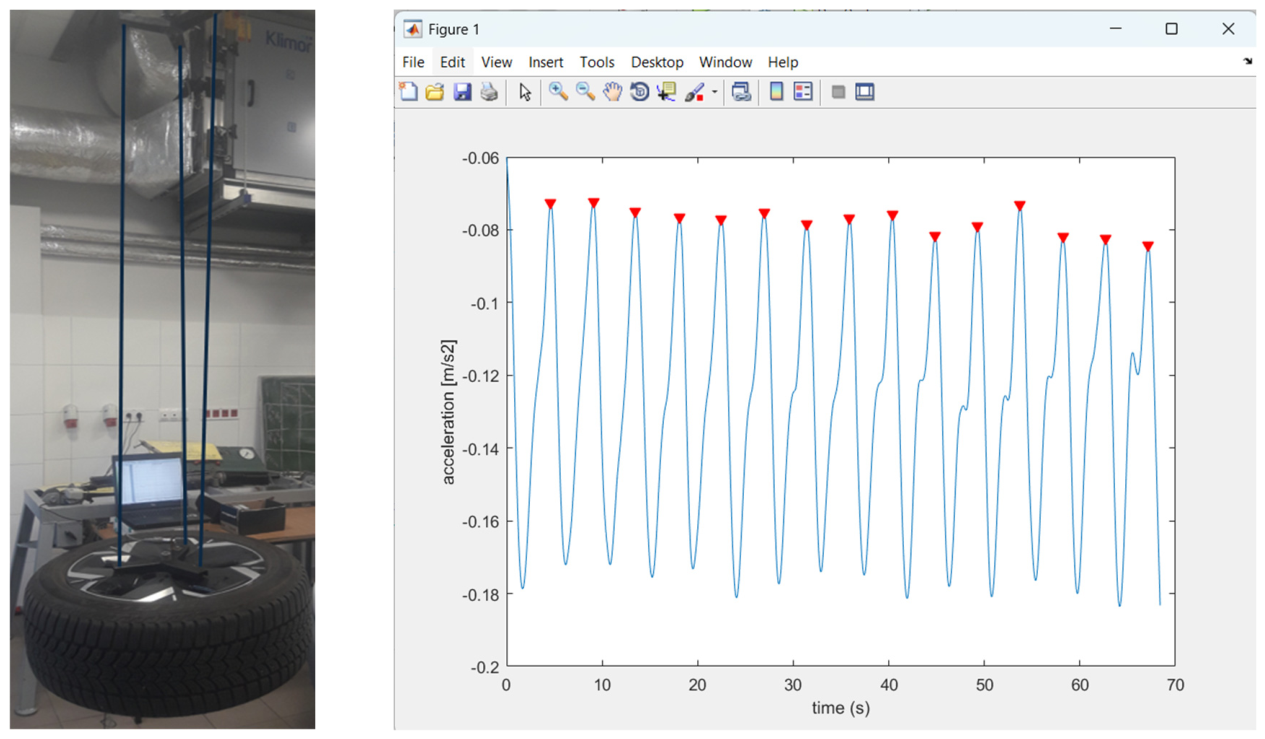Open a file with the folder icon

(434, 92)
